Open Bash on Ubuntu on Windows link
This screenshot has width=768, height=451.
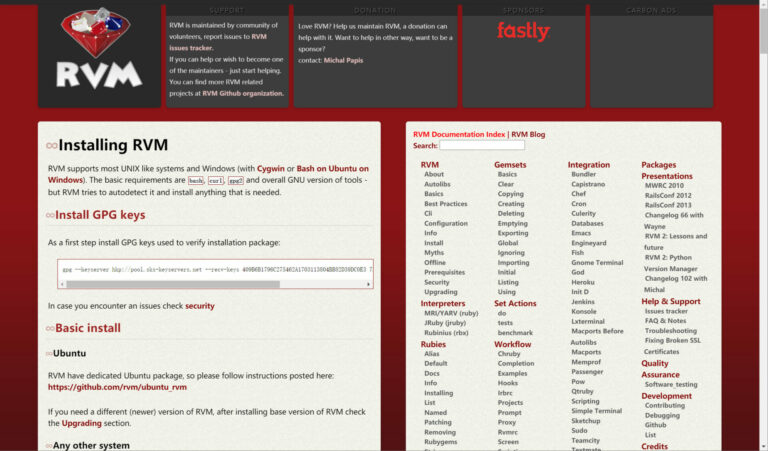pos(209,174)
